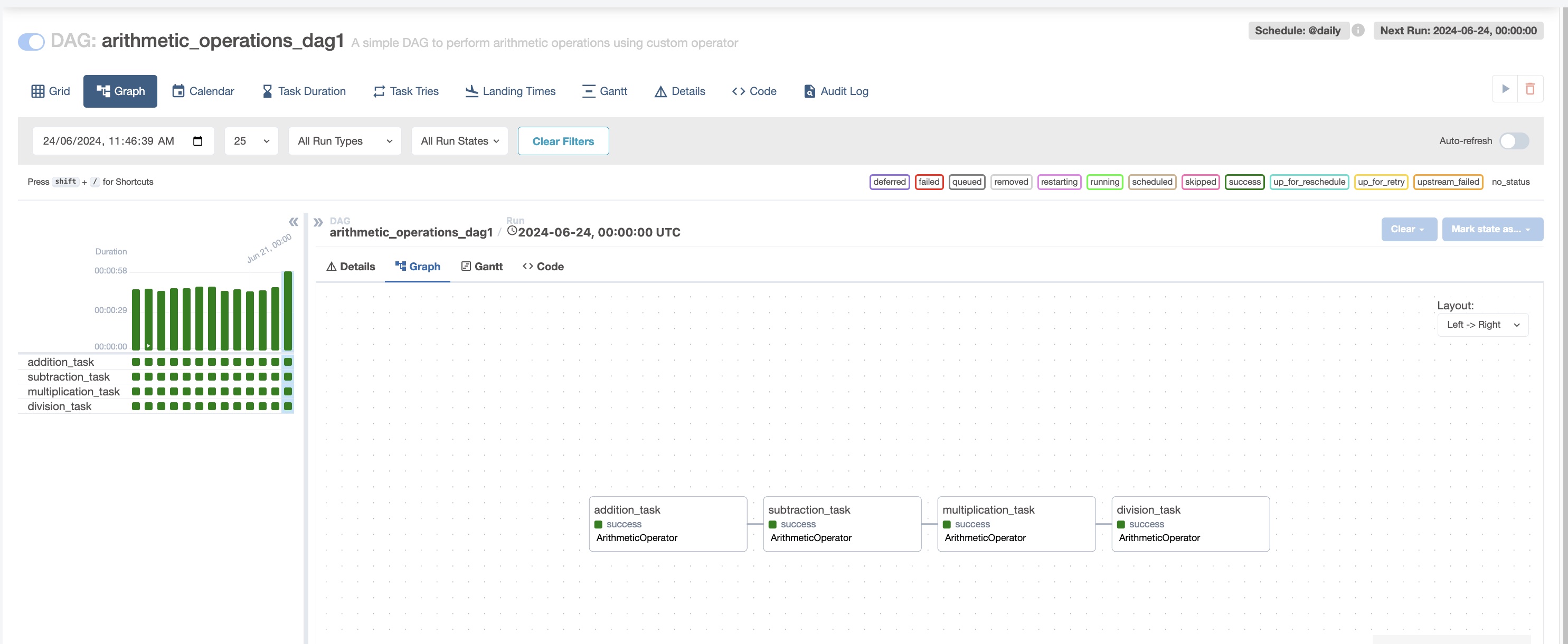The height and width of the screenshot is (644, 1568).
Task: Open the All Run States dropdown
Action: tap(459, 141)
